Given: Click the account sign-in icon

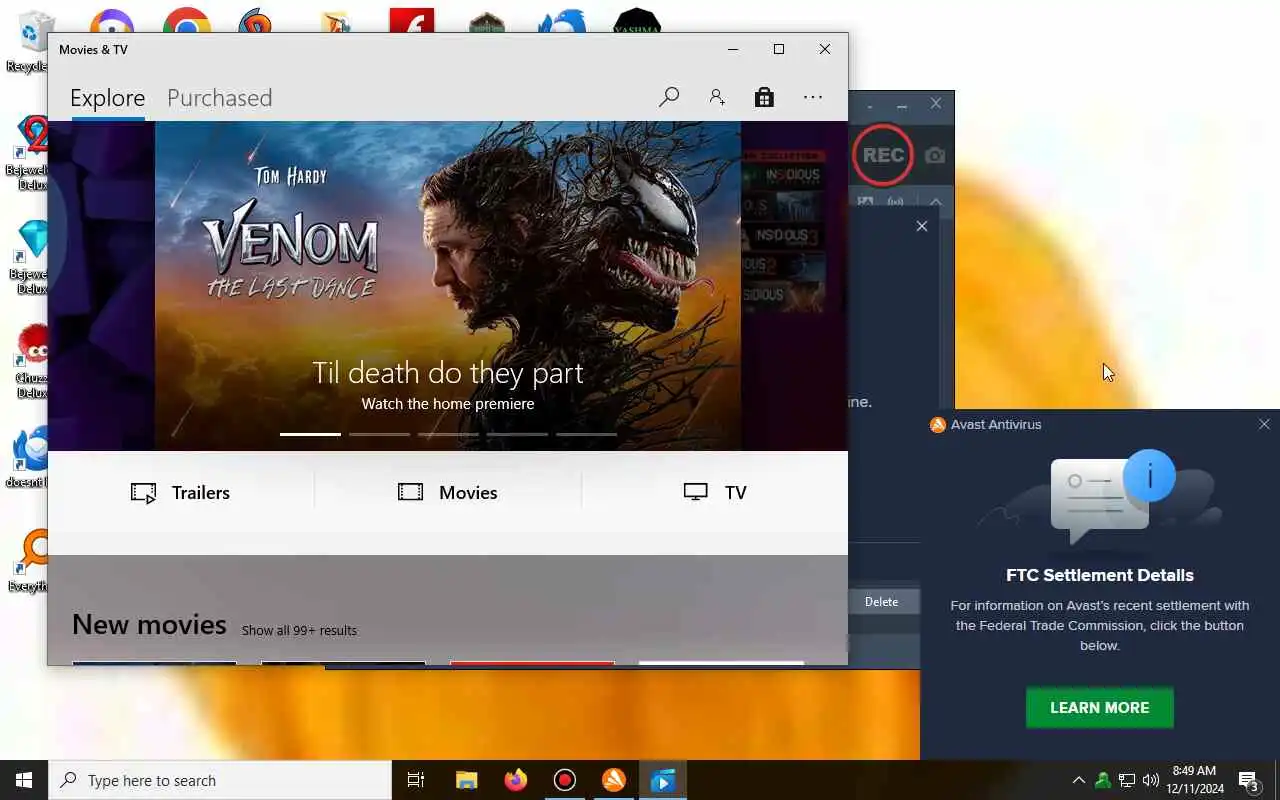Looking at the screenshot, I should coord(717,97).
